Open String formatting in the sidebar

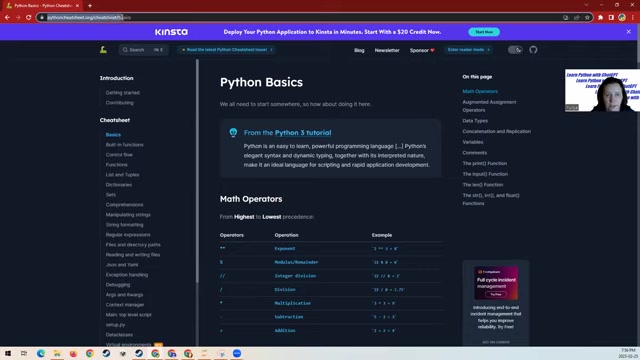coord(124,225)
